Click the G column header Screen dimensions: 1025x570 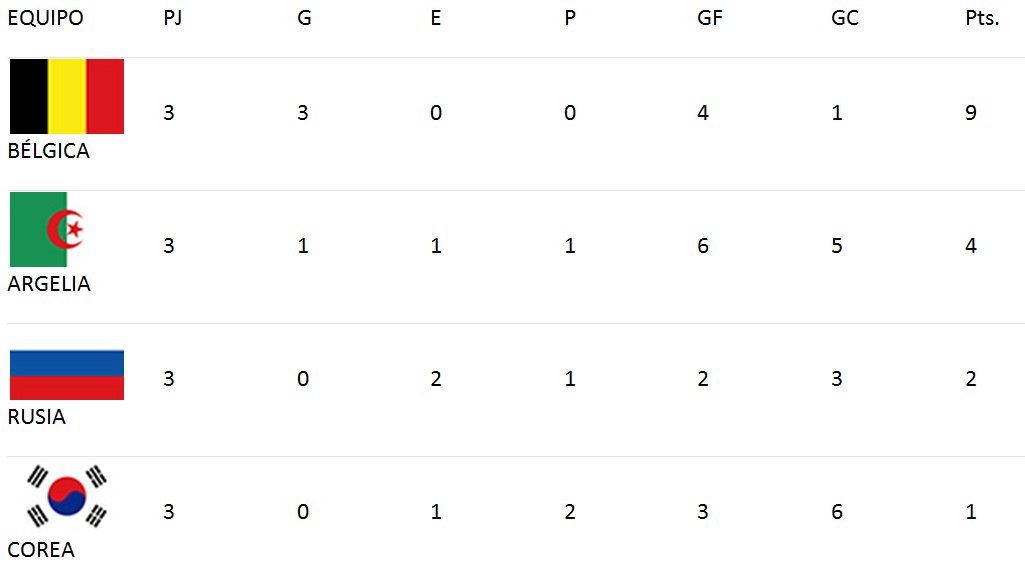(304, 18)
